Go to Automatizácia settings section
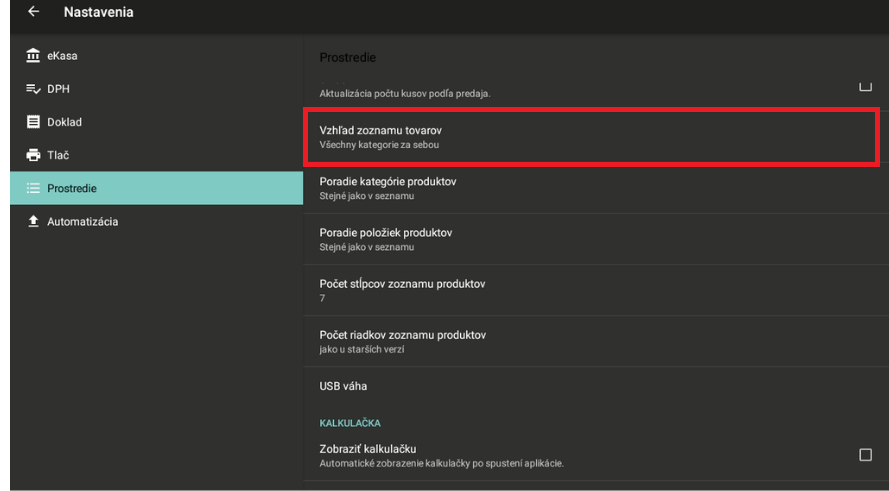Viewport: 889px width, 491px height. (82, 221)
